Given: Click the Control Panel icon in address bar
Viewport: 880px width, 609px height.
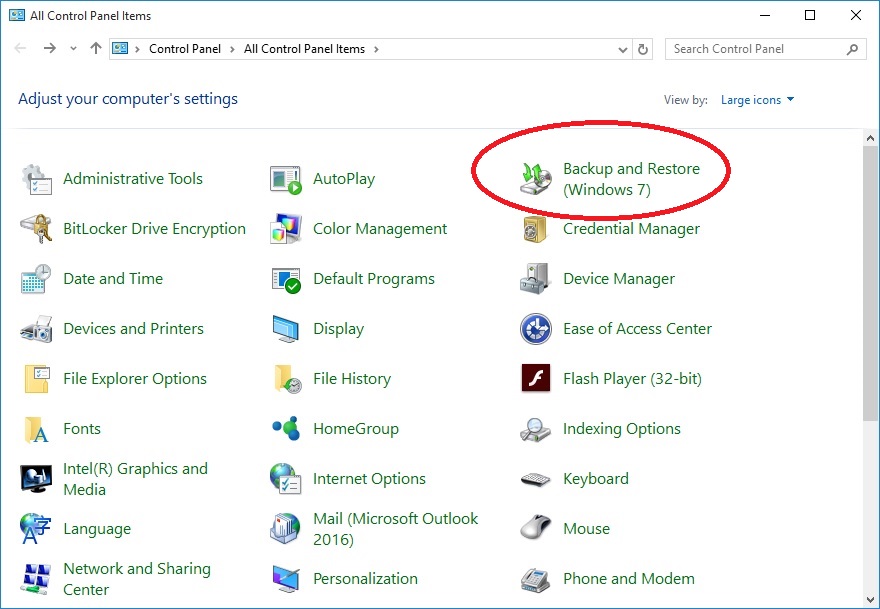Looking at the screenshot, I should pos(120,49).
